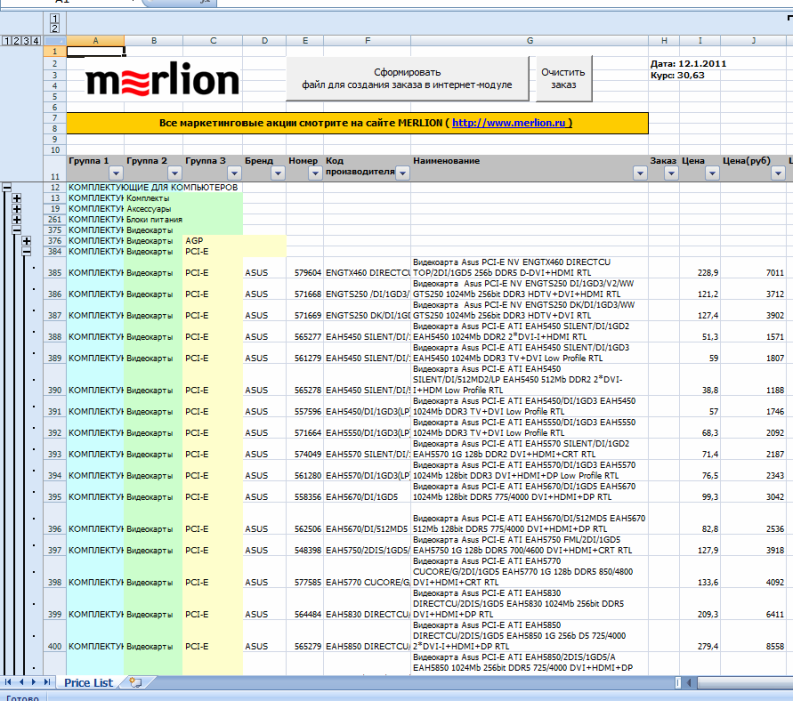793x701 pixels.
Task: Select the Price List sheet tab
Action: (x=89, y=683)
